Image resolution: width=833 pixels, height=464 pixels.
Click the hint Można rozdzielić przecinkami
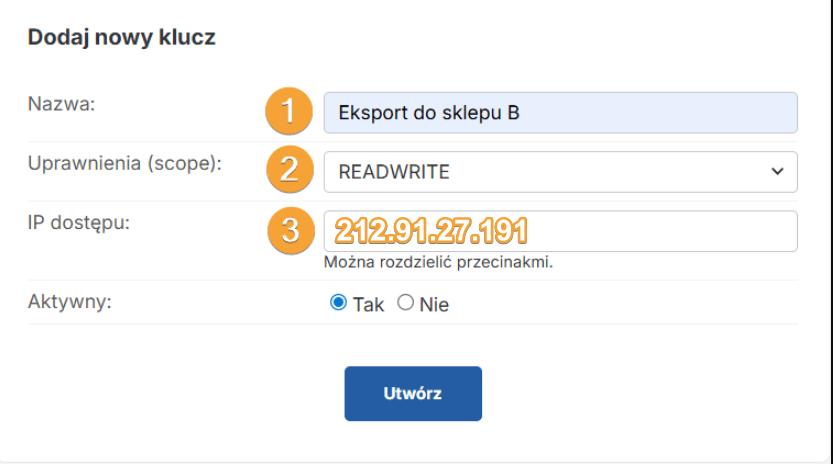[439, 262]
